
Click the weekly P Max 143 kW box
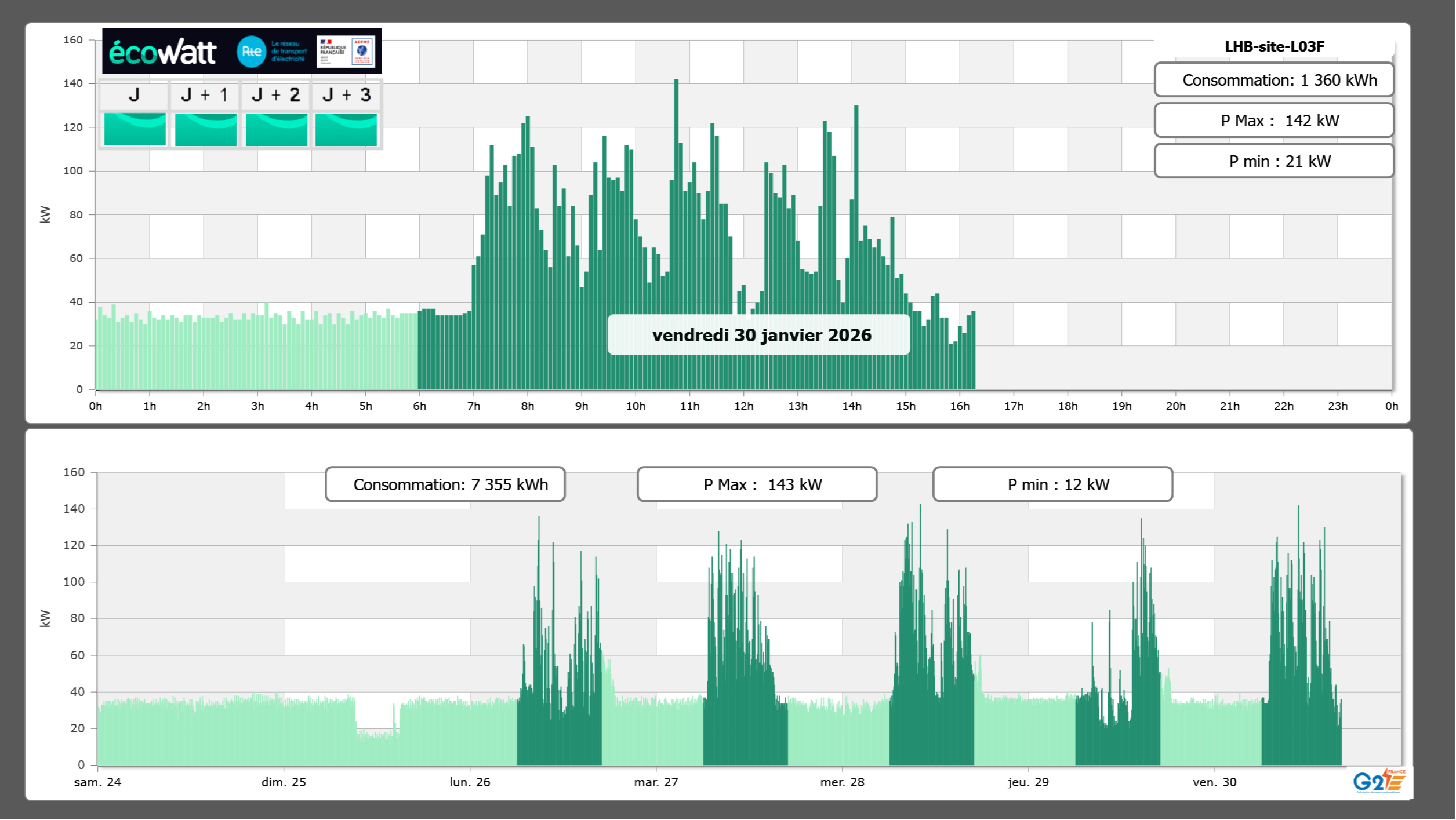tap(756, 484)
